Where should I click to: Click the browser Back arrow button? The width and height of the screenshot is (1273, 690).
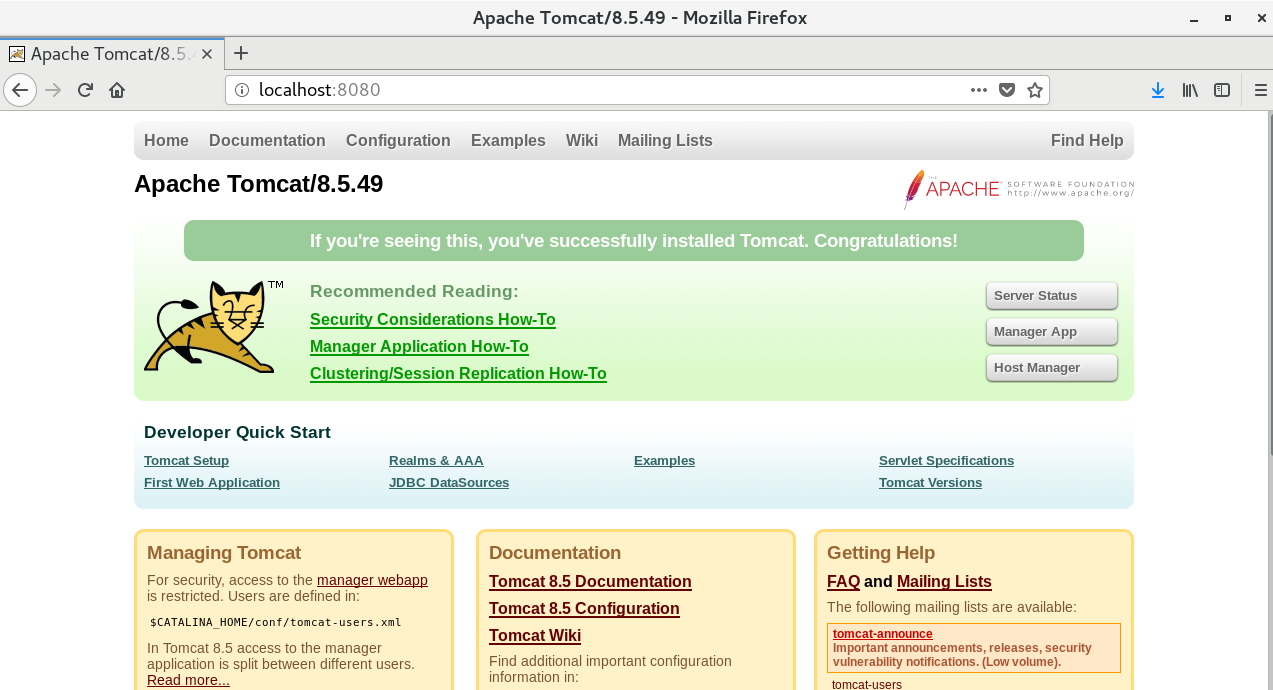point(19,90)
